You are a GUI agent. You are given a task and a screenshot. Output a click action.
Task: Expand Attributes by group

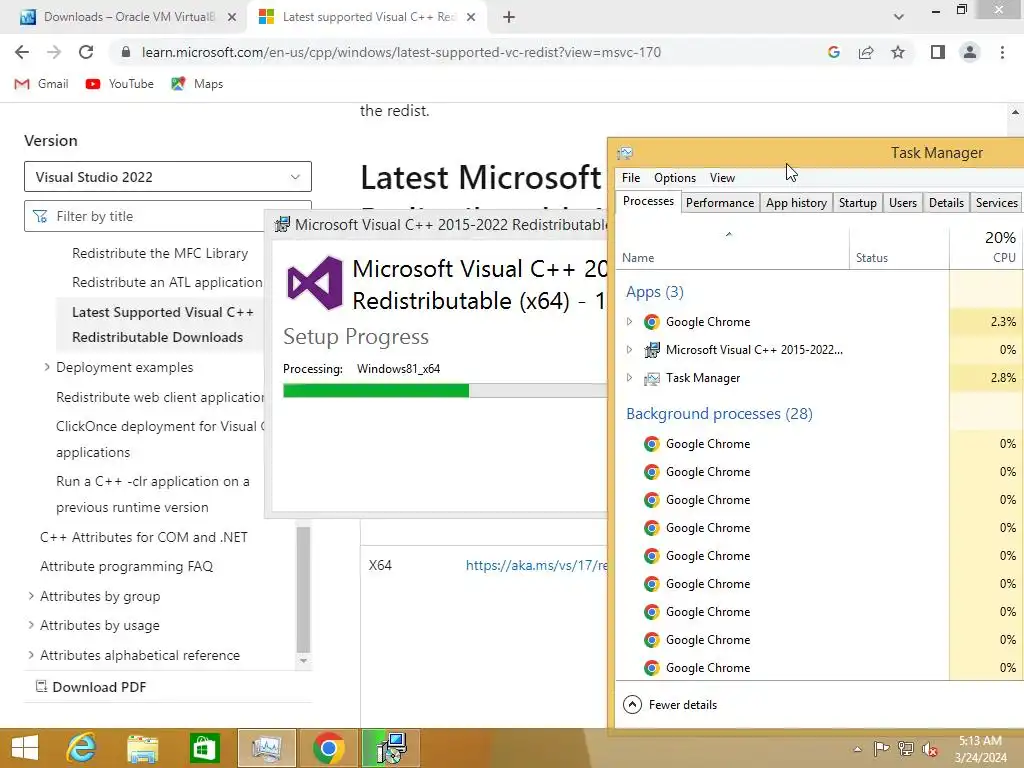click(x=31, y=596)
